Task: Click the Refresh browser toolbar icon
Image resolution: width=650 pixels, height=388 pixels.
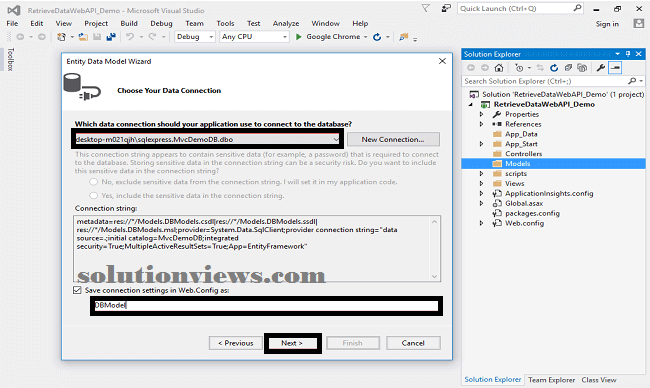Action: 377,37
